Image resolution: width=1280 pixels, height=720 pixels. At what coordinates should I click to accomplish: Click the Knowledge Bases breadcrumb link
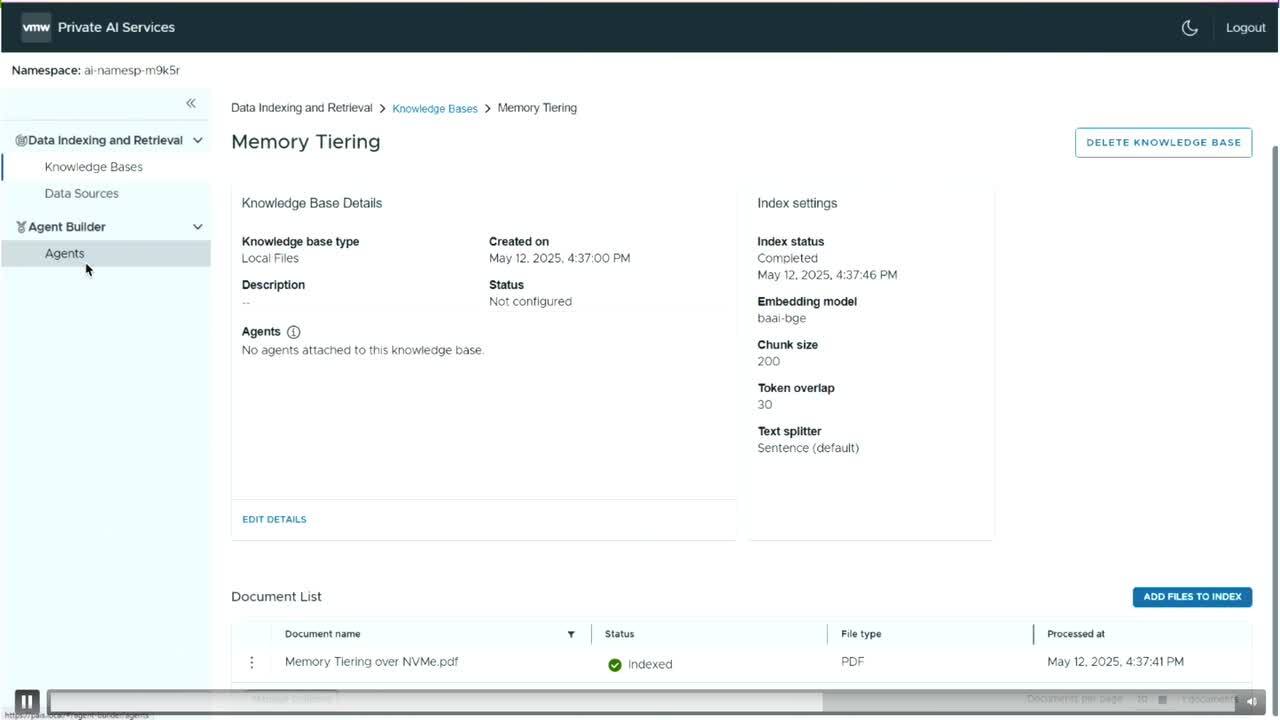(434, 108)
